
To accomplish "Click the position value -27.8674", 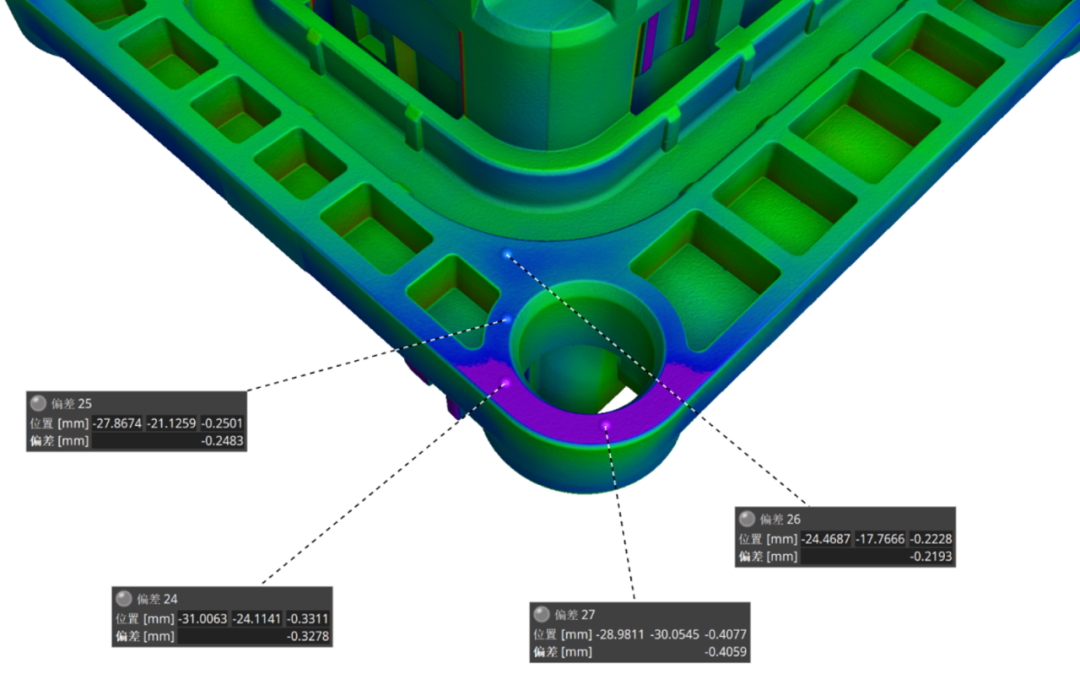I will [117, 423].
